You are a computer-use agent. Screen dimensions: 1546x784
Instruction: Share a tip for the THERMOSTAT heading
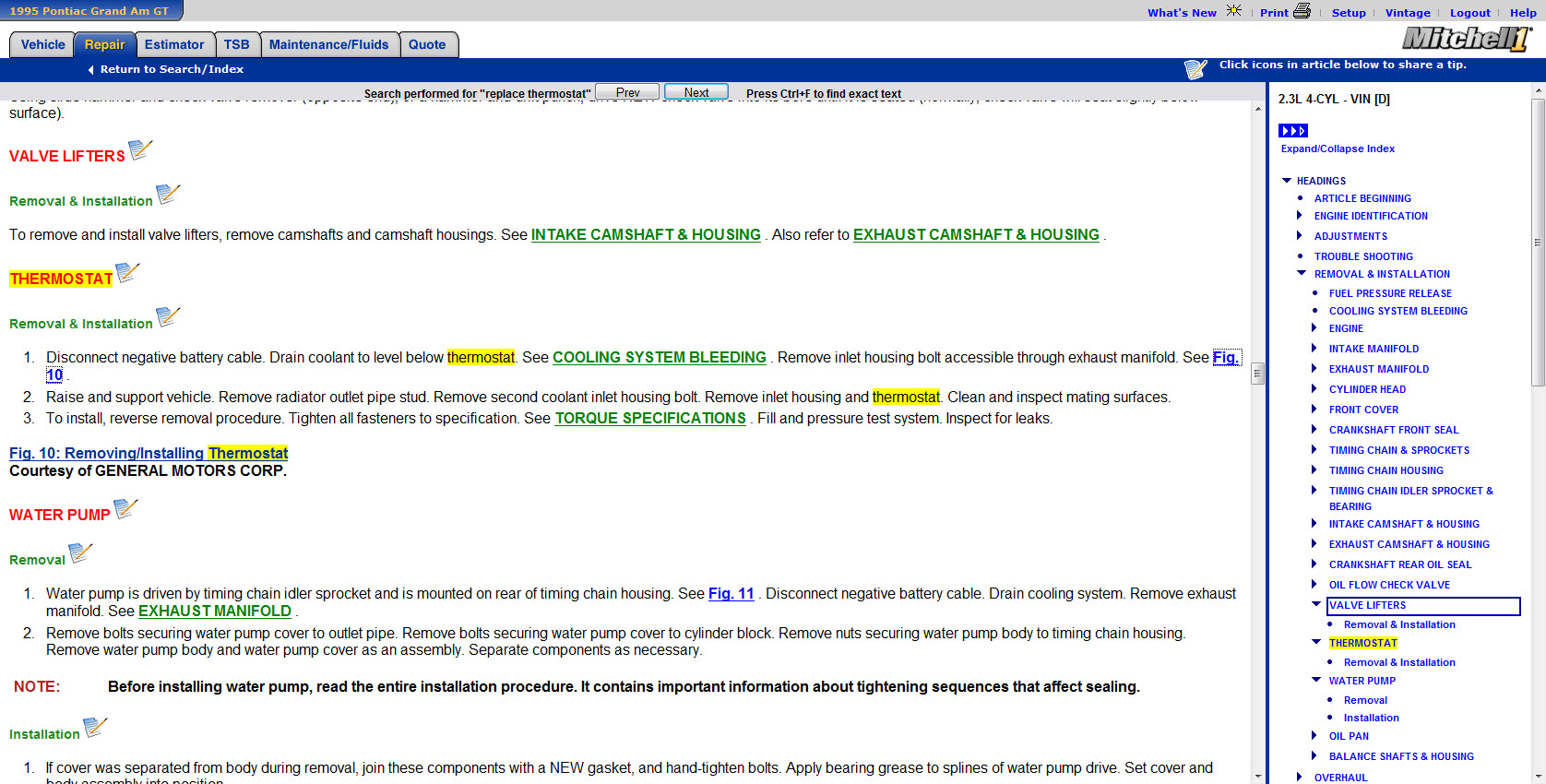coord(128,273)
